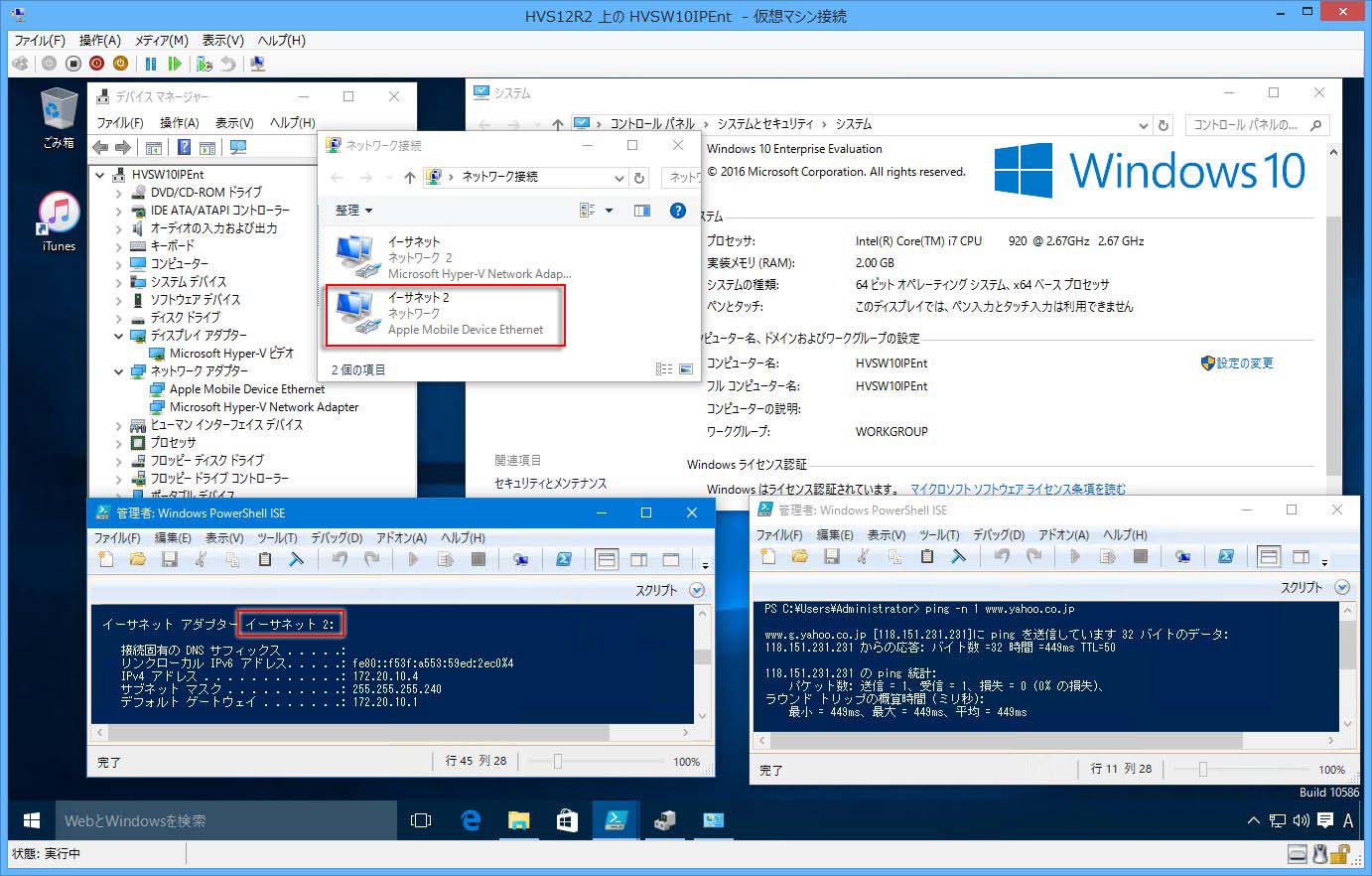Click Start PowerShell.exe icon in right ISE
The image size is (1372, 876).
pyautogui.click(x=1226, y=557)
